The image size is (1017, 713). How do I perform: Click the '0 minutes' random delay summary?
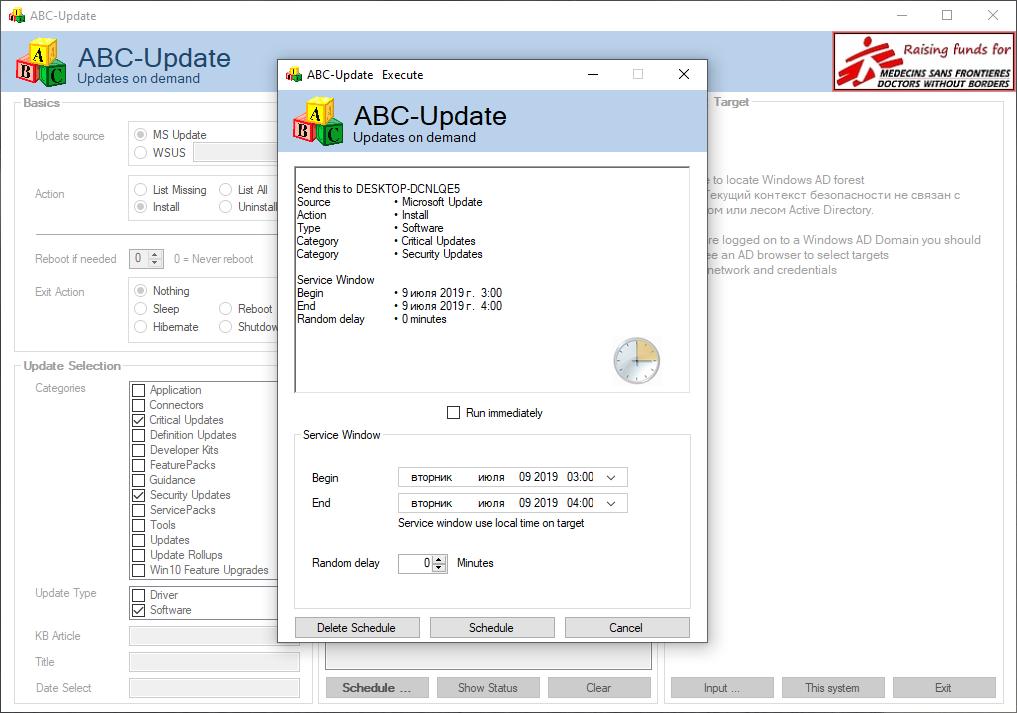(424, 319)
